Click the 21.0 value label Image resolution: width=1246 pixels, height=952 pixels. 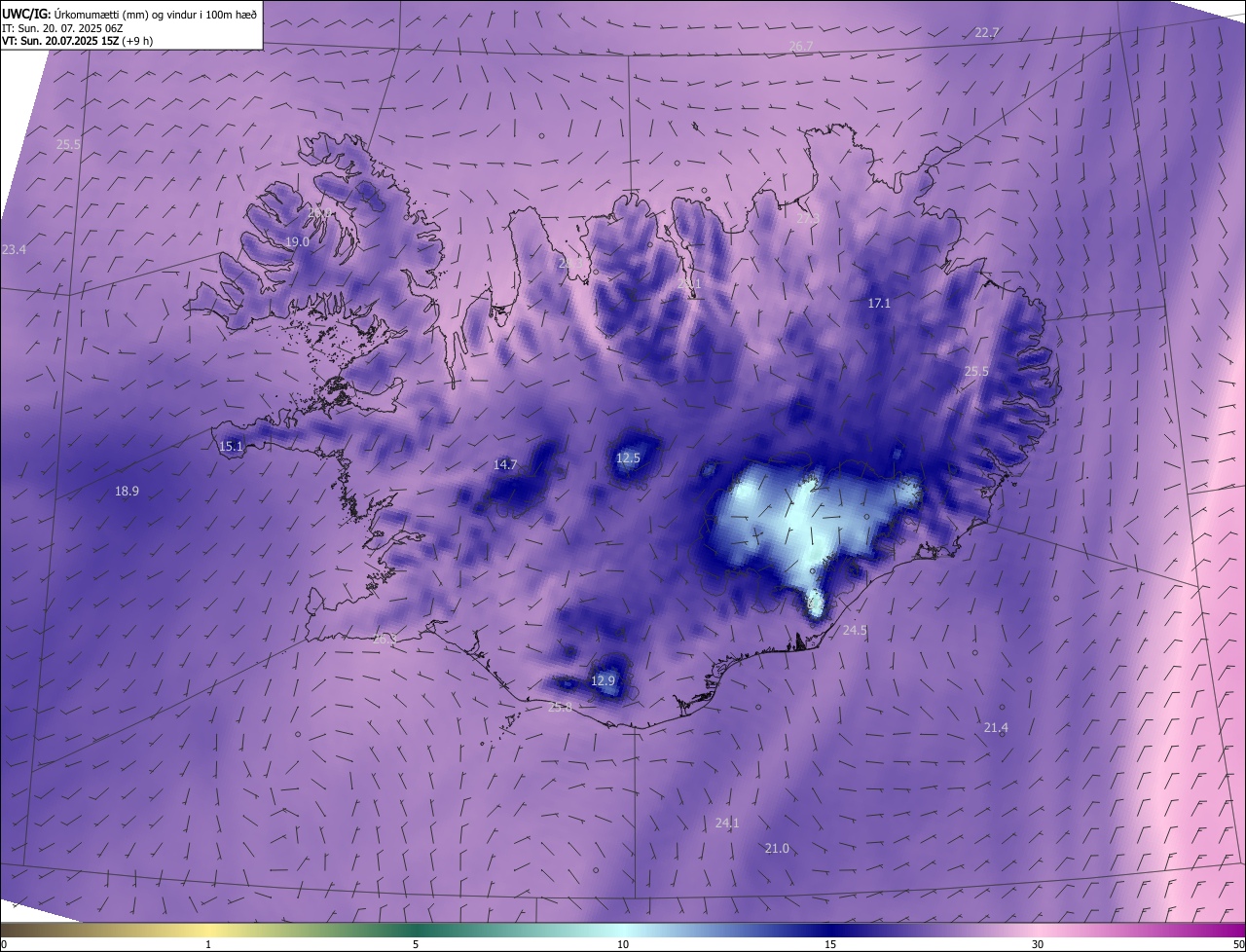pyautogui.click(x=777, y=850)
